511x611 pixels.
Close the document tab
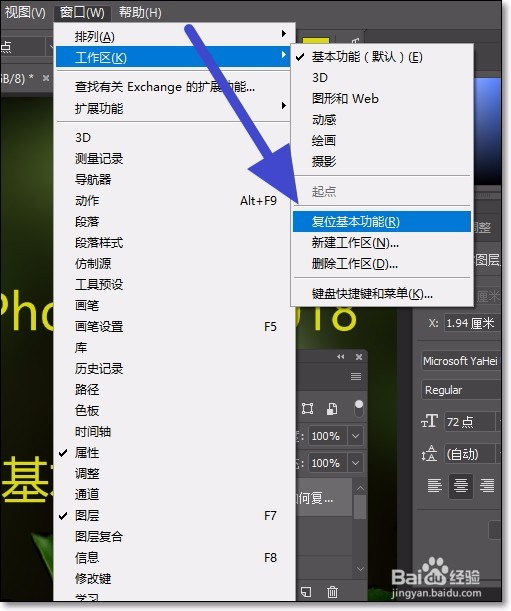[46, 78]
